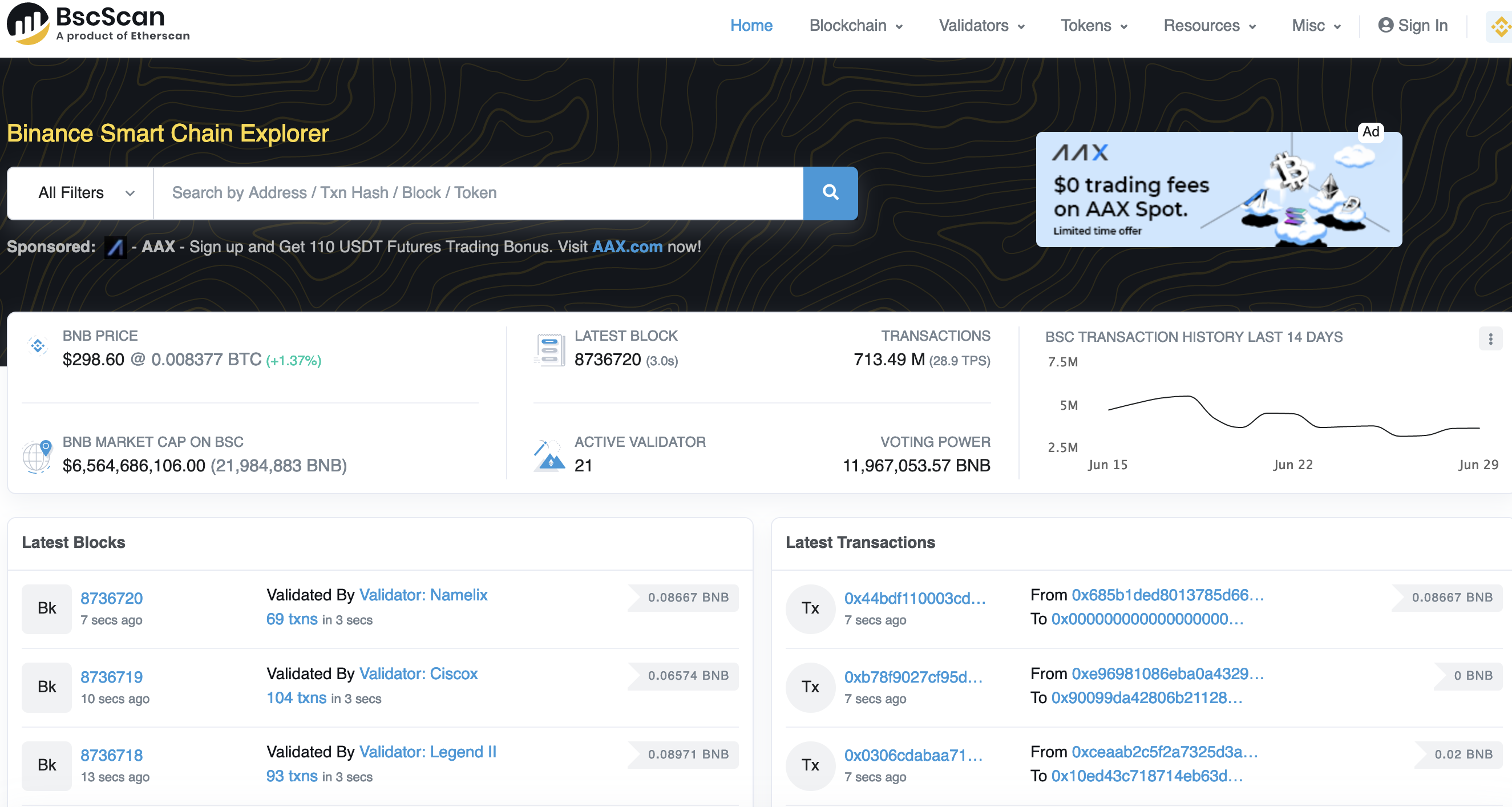Viewport: 1512px width, 807px height.
Task: Click the Sign In link
Action: coord(1412,26)
